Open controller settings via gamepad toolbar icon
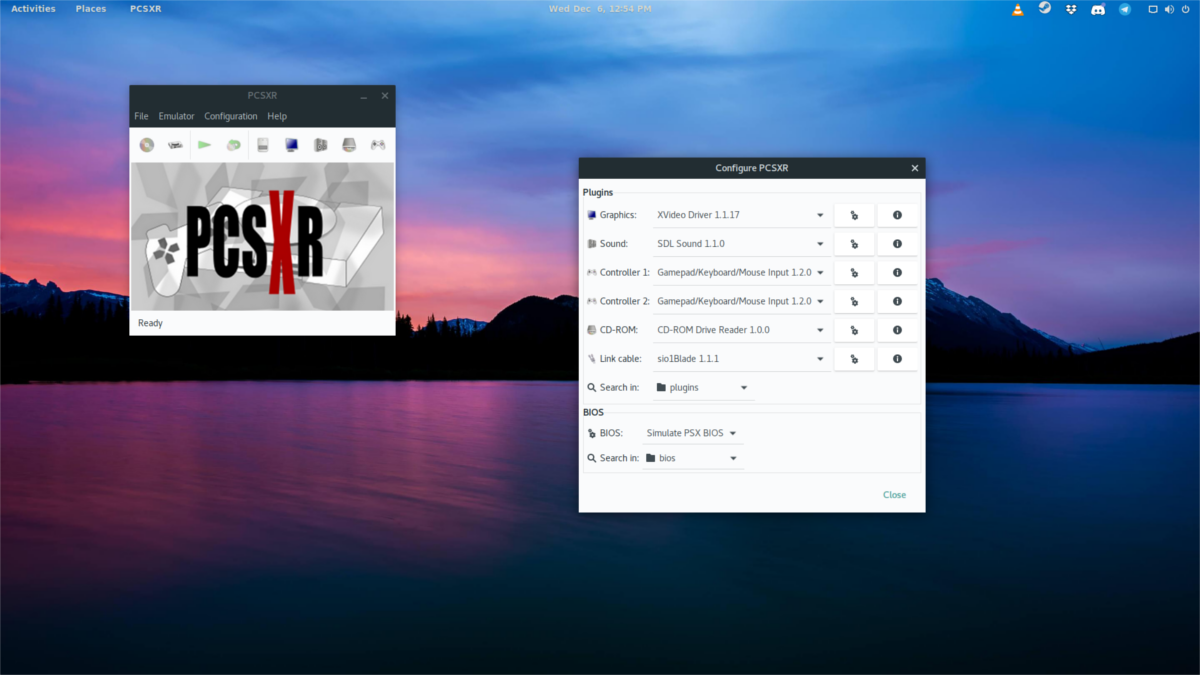The image size is (1200, 675). [378, 145]
